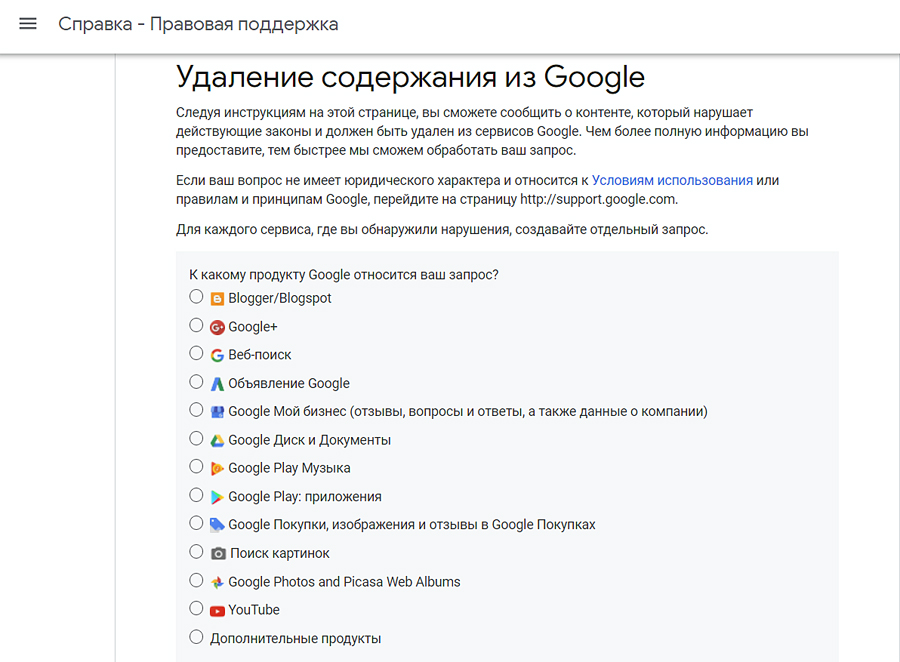
Task: Open the hamburger navigation menu
Action: [x=28, y=24]
